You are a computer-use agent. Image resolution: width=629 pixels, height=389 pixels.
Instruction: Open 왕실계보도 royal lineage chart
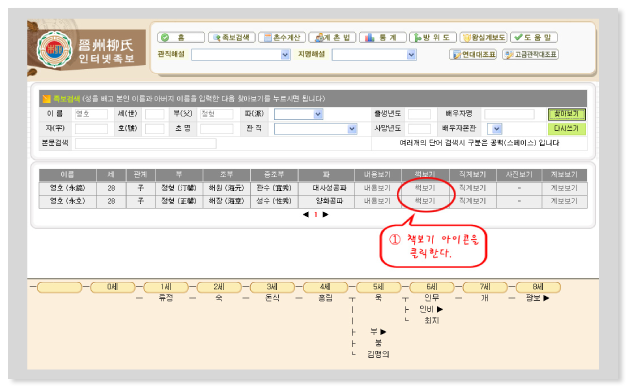[483, 37]
